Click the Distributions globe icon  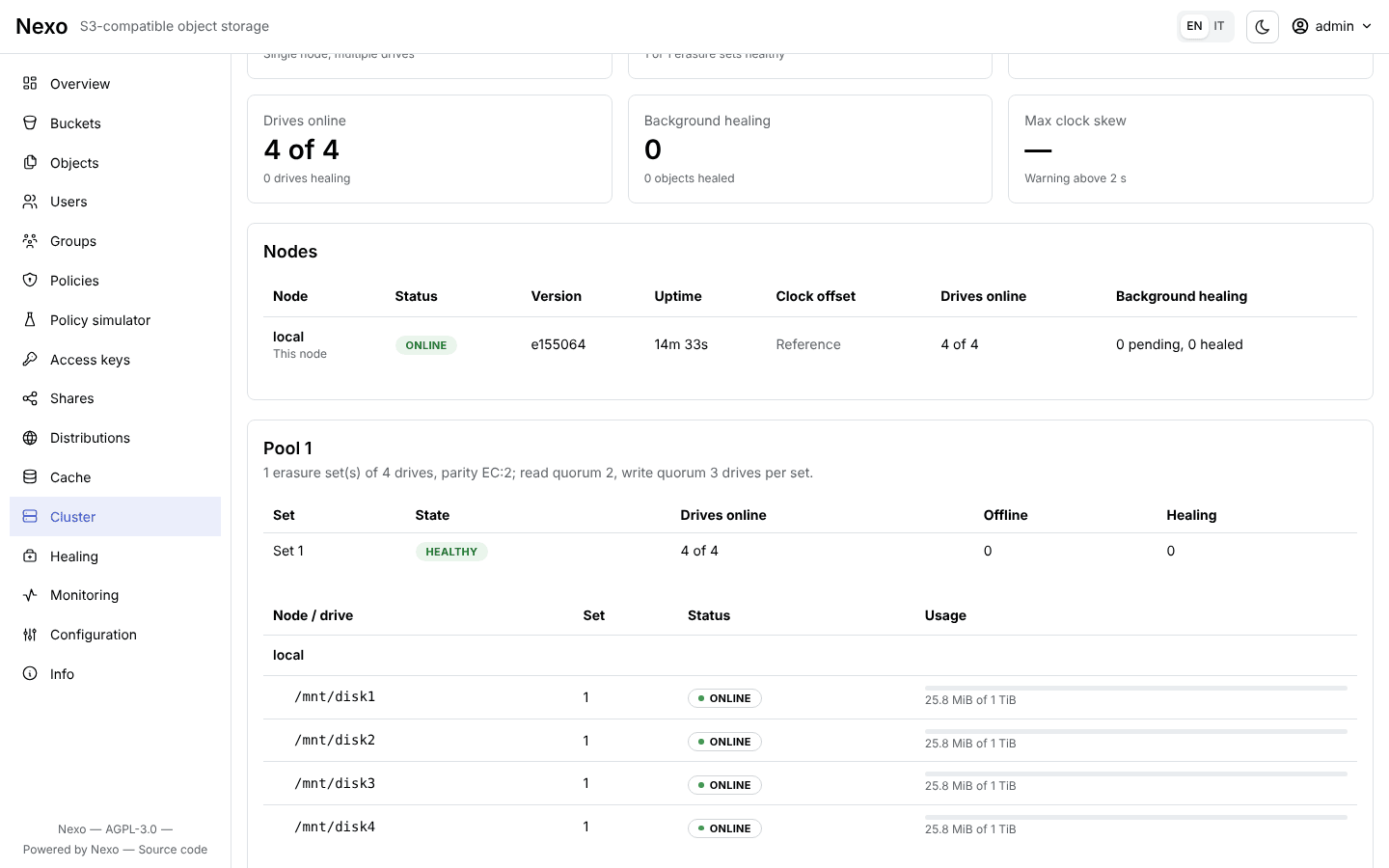[30, 438]
